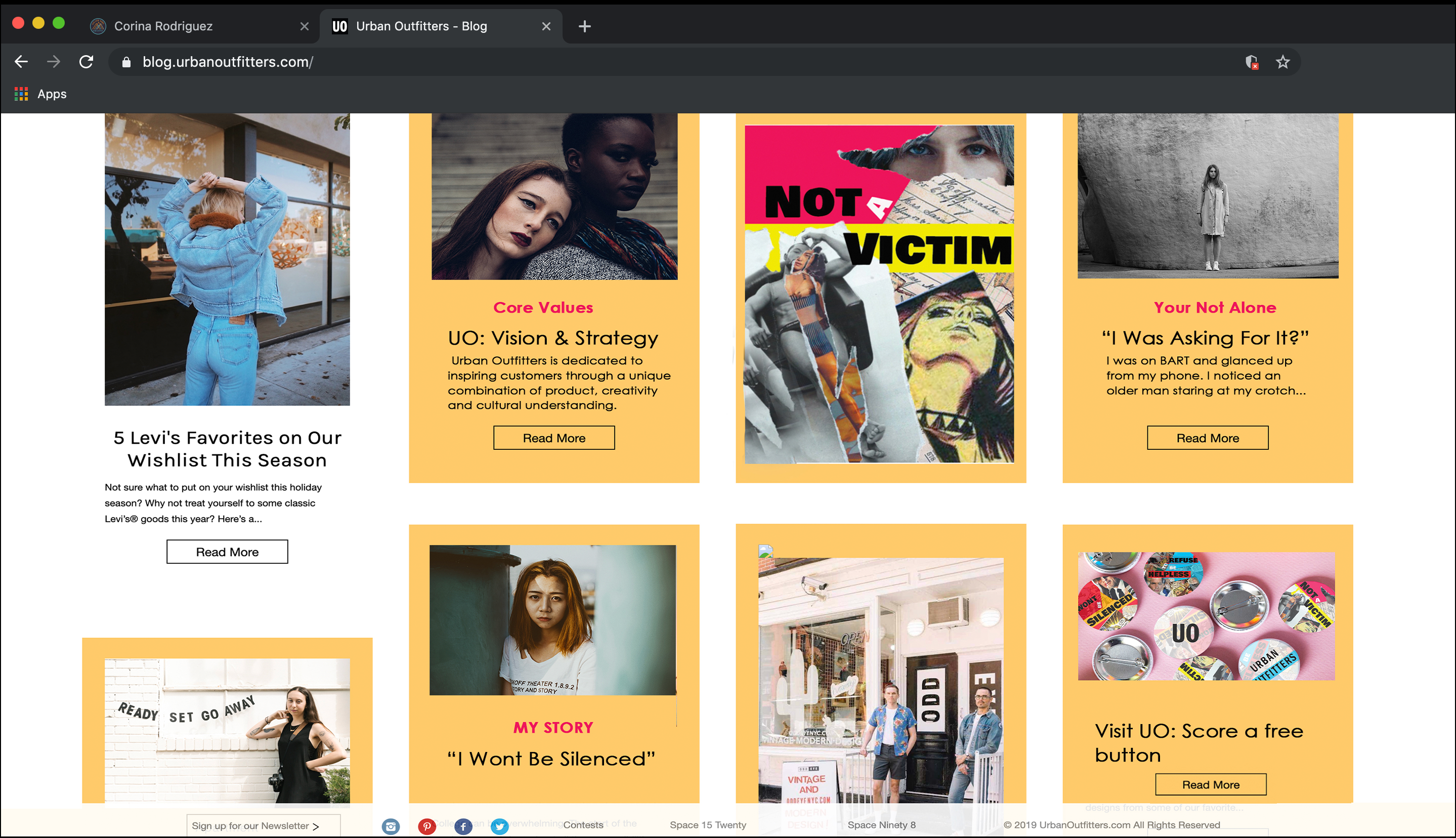Open the Twitter icon in footer
Screen dimensions: 1456x838
pyautogui.click(x=499, y=826)
